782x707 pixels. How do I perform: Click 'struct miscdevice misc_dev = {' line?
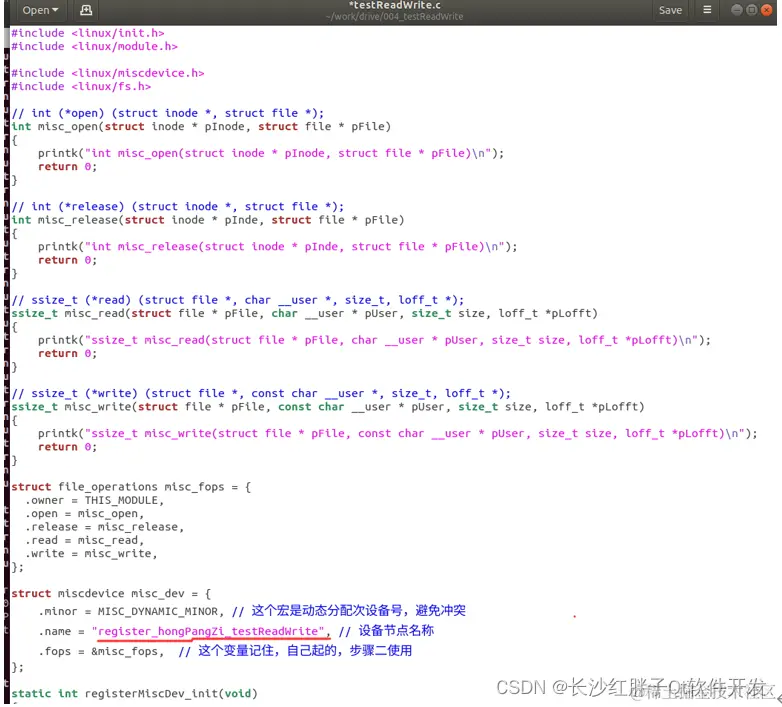111,594
